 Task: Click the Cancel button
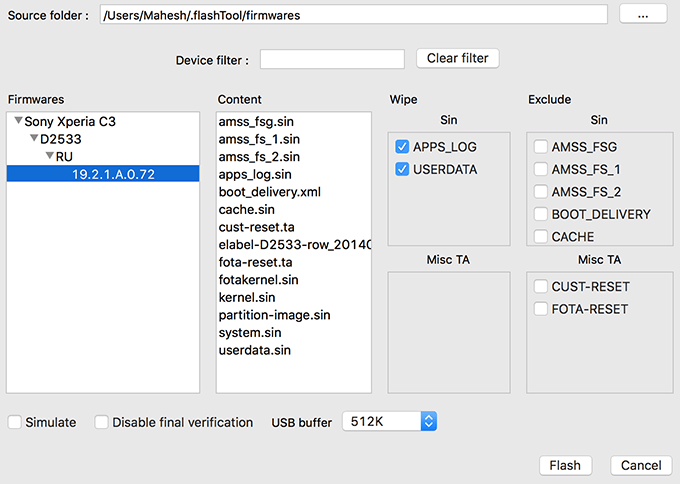[x=641, y=465]
